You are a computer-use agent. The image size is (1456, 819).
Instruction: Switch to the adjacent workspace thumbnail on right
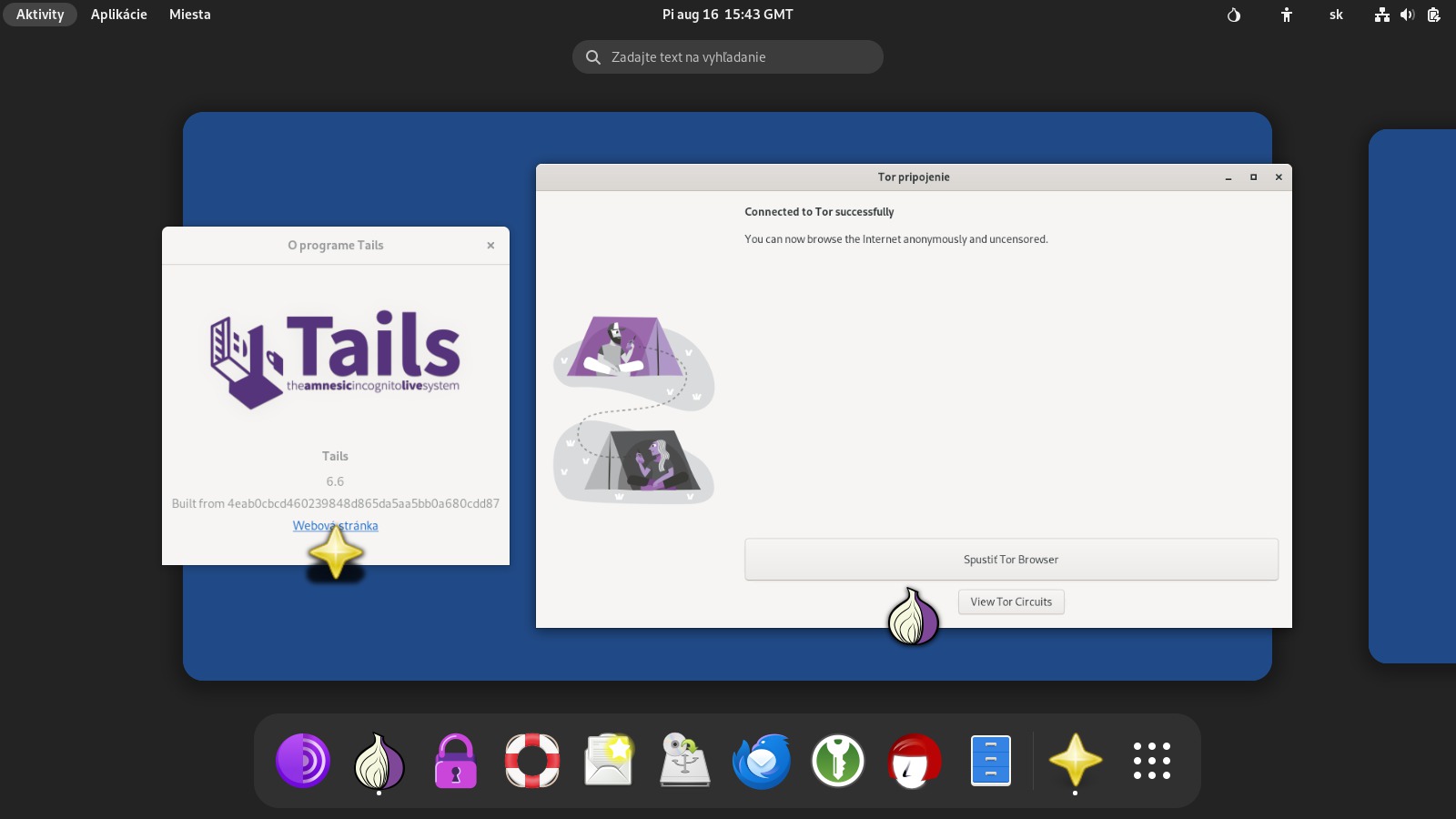1412,396
